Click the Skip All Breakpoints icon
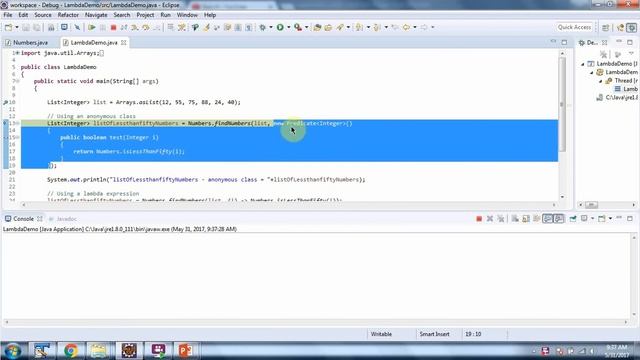The width and height of the screenshot is (640, 360). [x=77, y=27]
